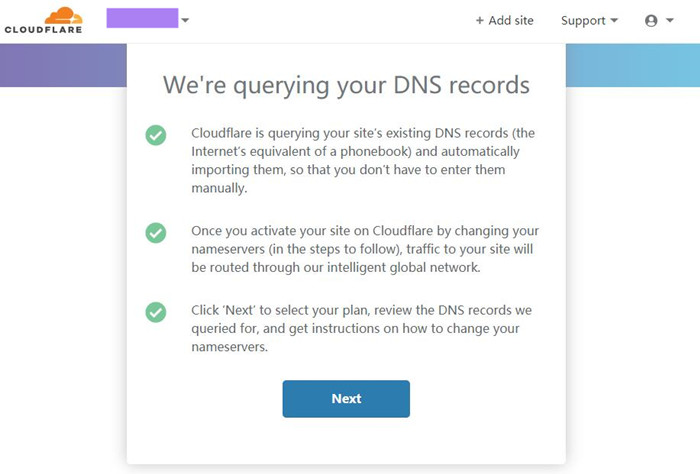Expand the account selector dropdown arrow
Image resolution: width=700 pixels, height=474 pixels.
point(185,20)
